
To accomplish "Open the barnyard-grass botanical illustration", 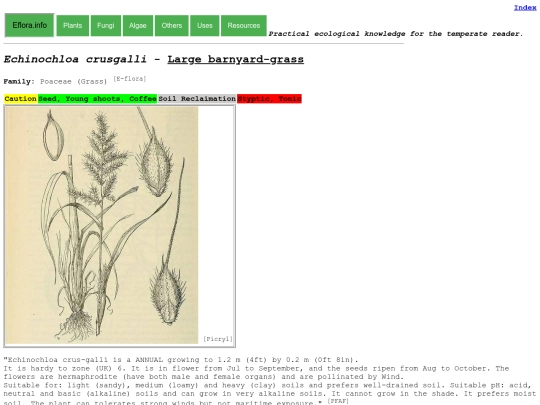I will click(x=102, y=225).
